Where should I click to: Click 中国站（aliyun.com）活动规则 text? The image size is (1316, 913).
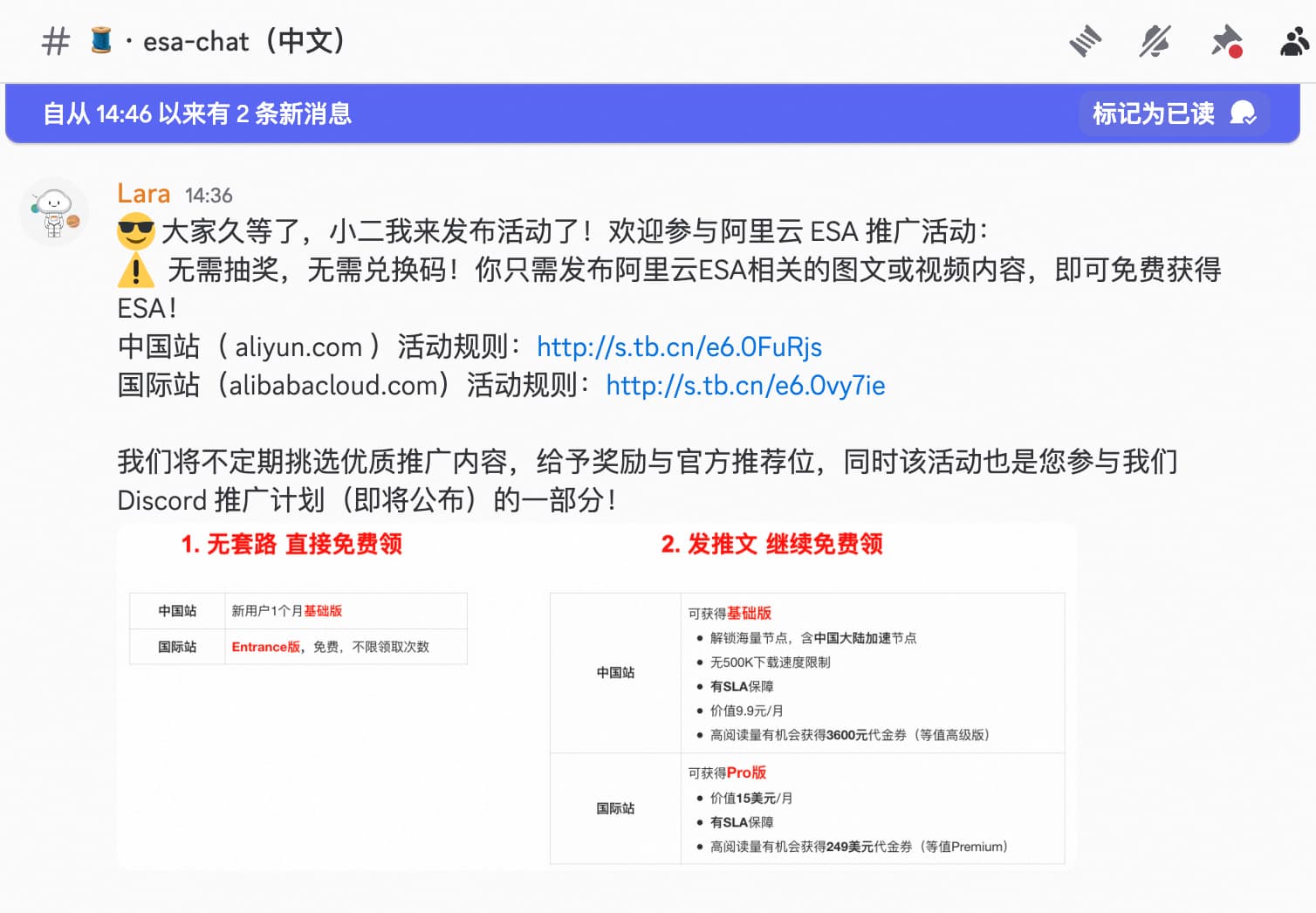point(320,347)
